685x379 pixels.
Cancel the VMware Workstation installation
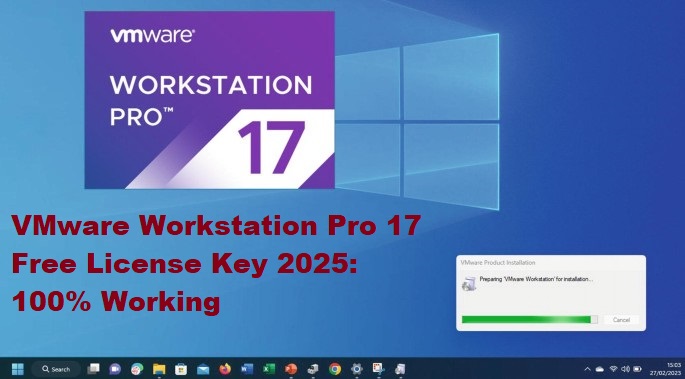621,320
